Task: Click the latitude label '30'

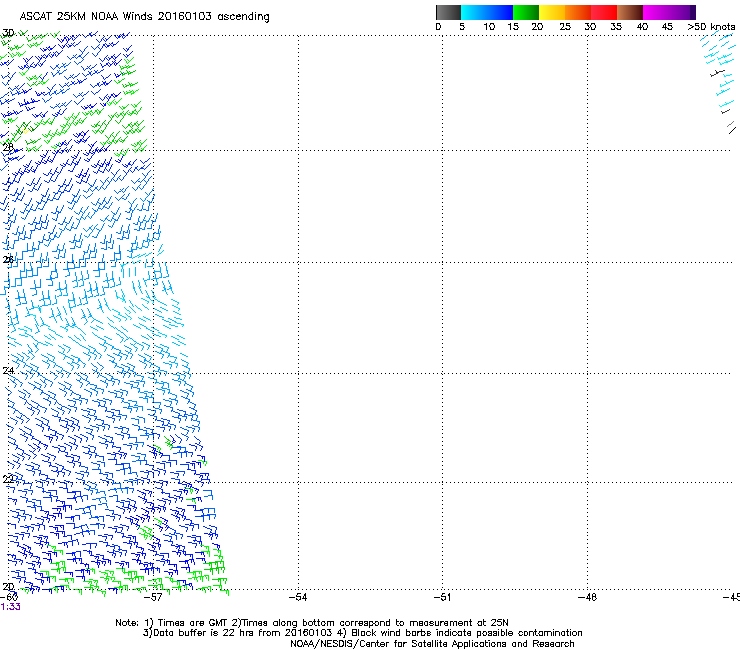Action: pos(8,33)
